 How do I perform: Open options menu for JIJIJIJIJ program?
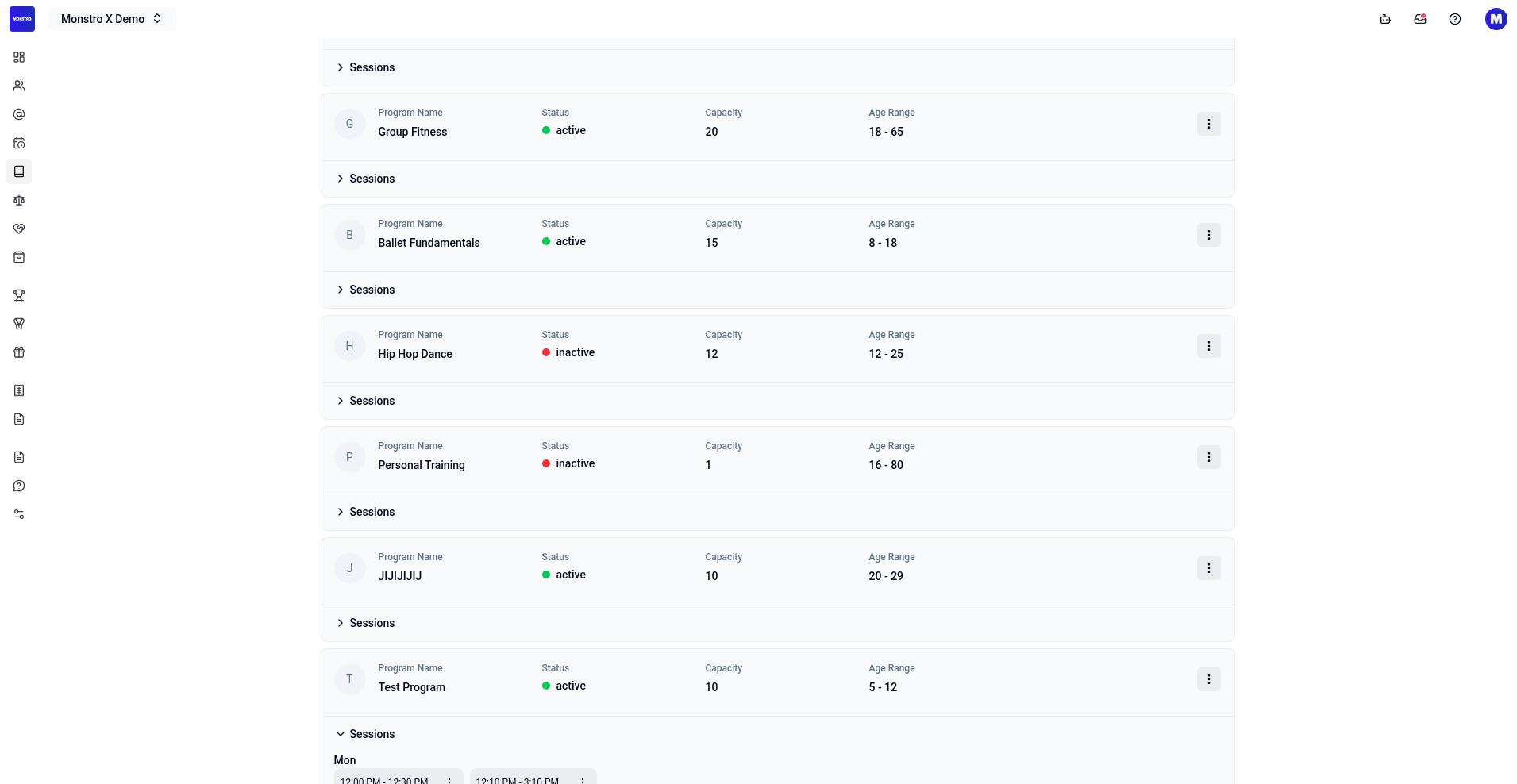[1209, 568]
